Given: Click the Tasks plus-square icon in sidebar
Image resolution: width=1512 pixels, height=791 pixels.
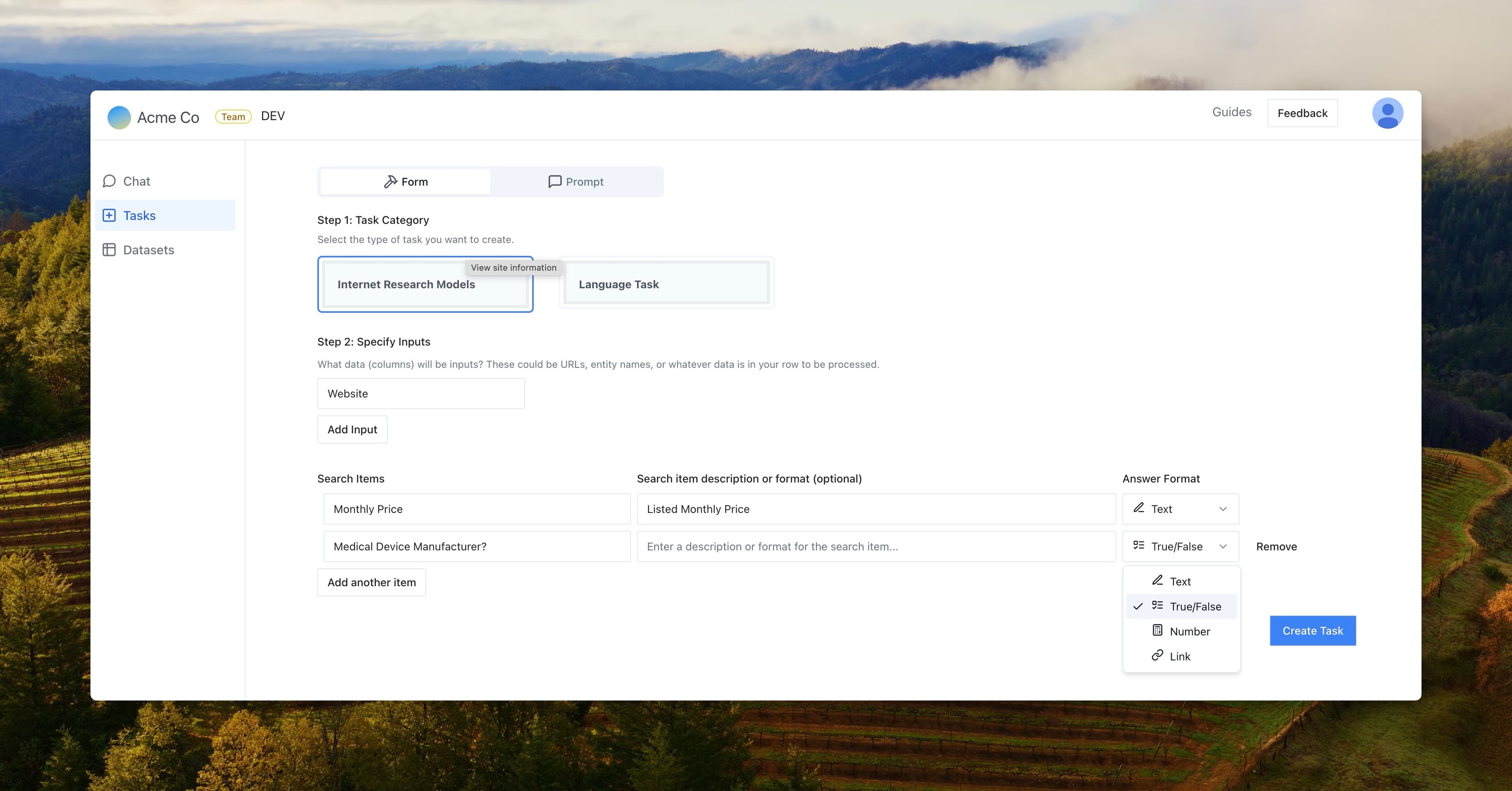Looking at the screenshot, I should [109, 215].
